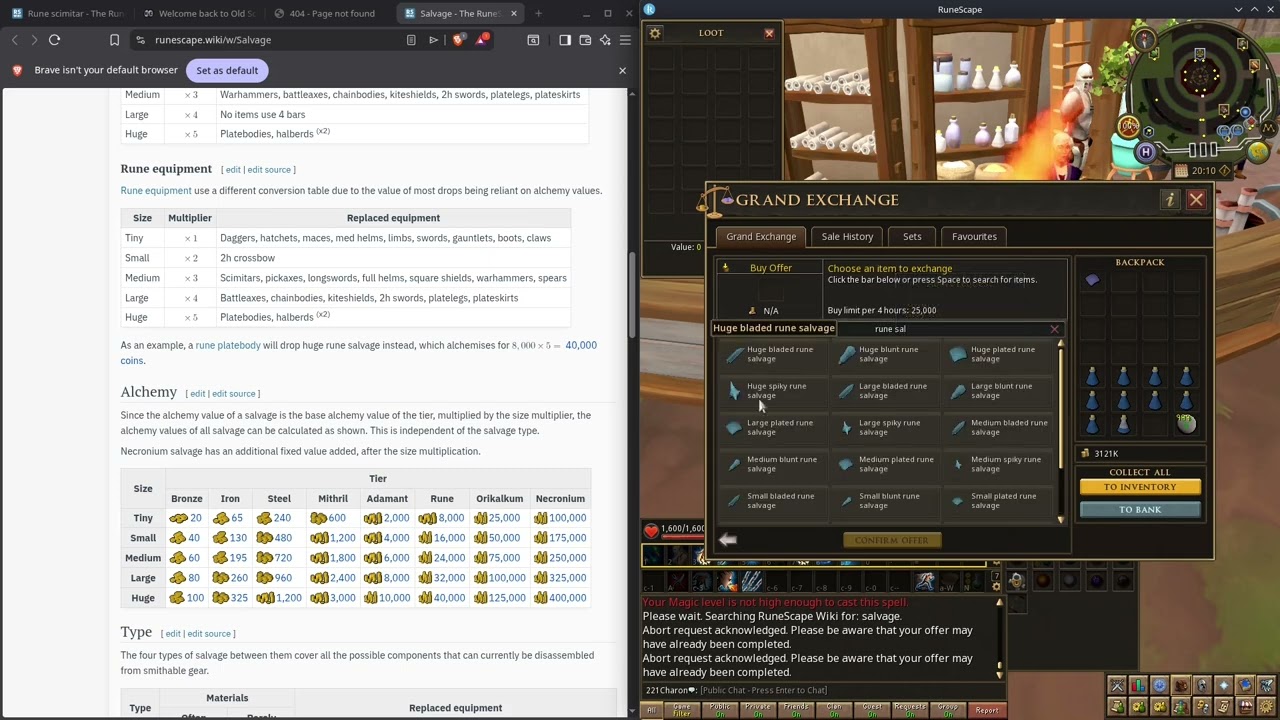
Task: Click the back arrow in Grand Exchange
Action: pyautogui.click(x=728, y=540)
